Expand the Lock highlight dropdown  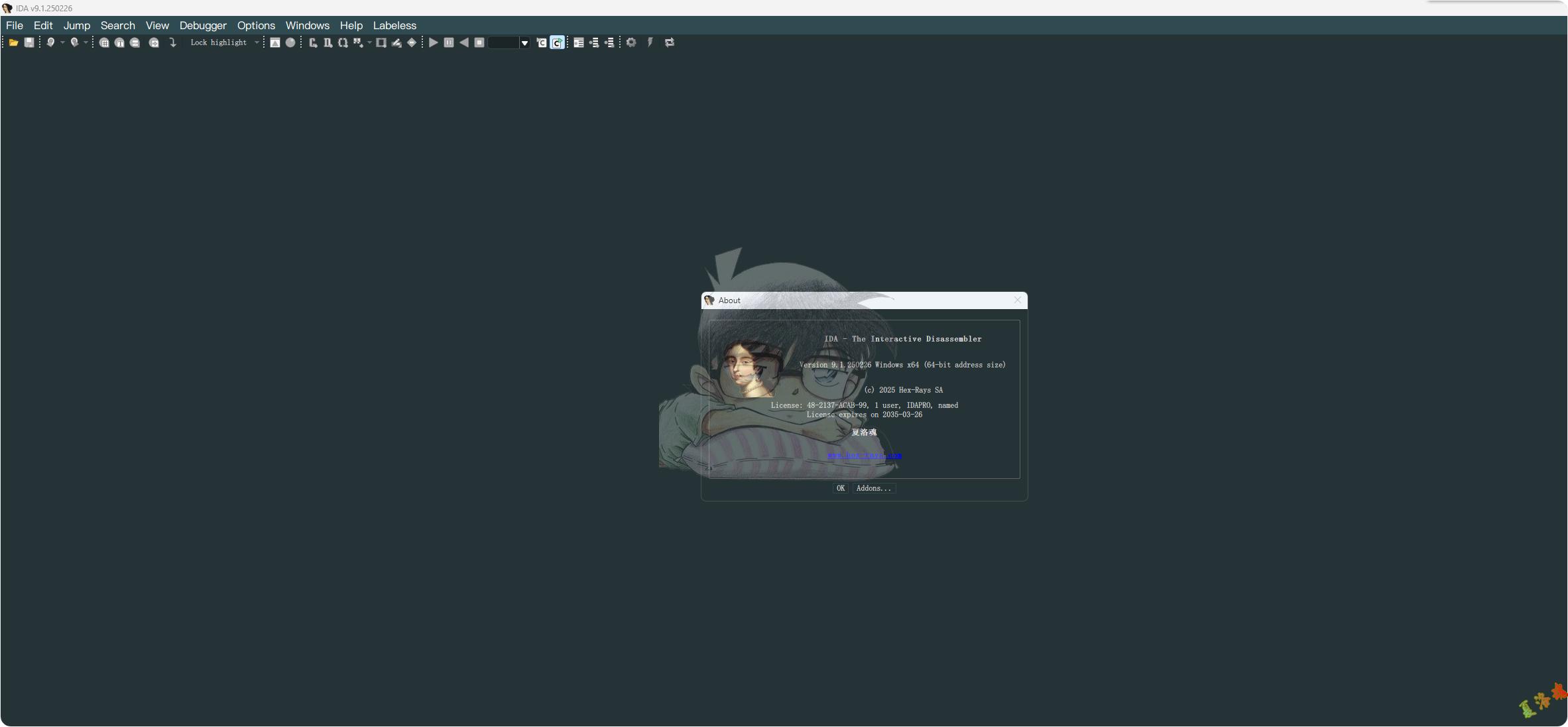(257, 42)
